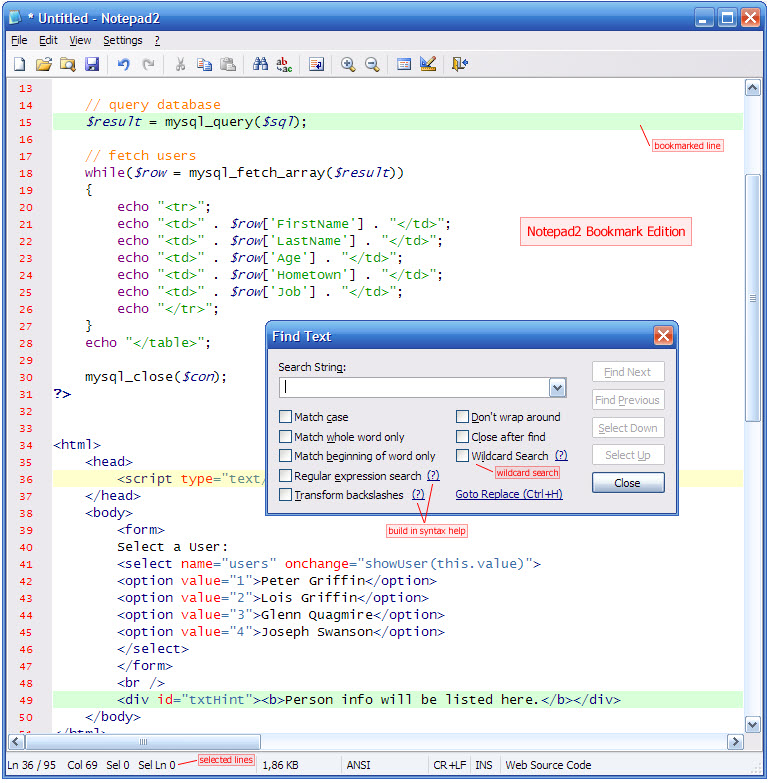Click the Replace toolbar icon
Screen dimensions: 769x783
284,65
